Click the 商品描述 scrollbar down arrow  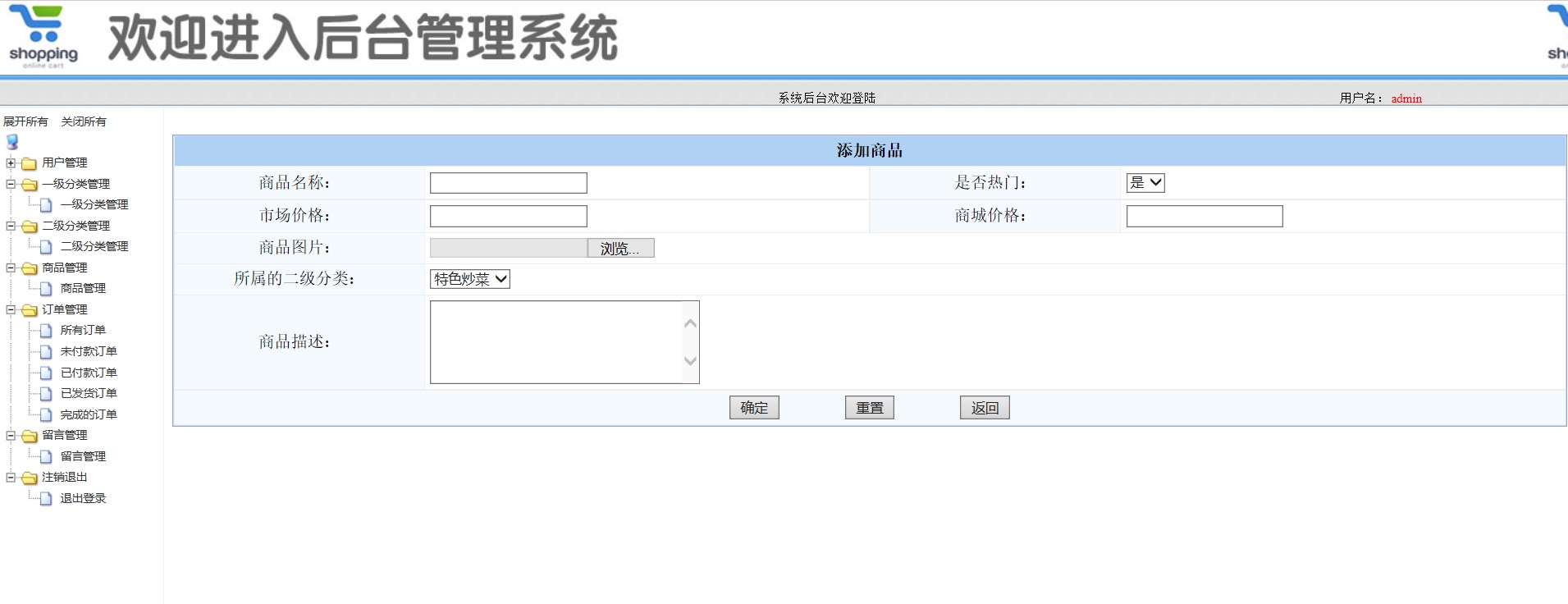coord(691,361)
